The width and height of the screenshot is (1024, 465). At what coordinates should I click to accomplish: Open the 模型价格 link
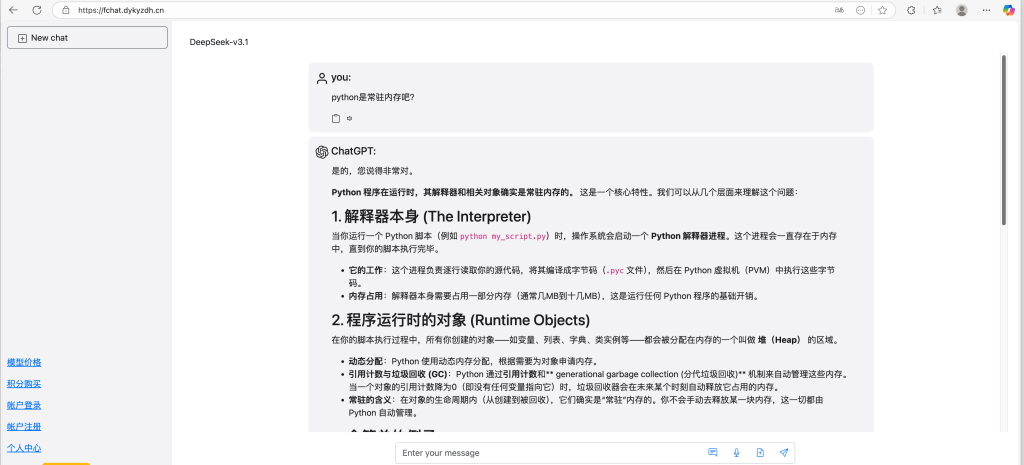click(x=24, y=362)
